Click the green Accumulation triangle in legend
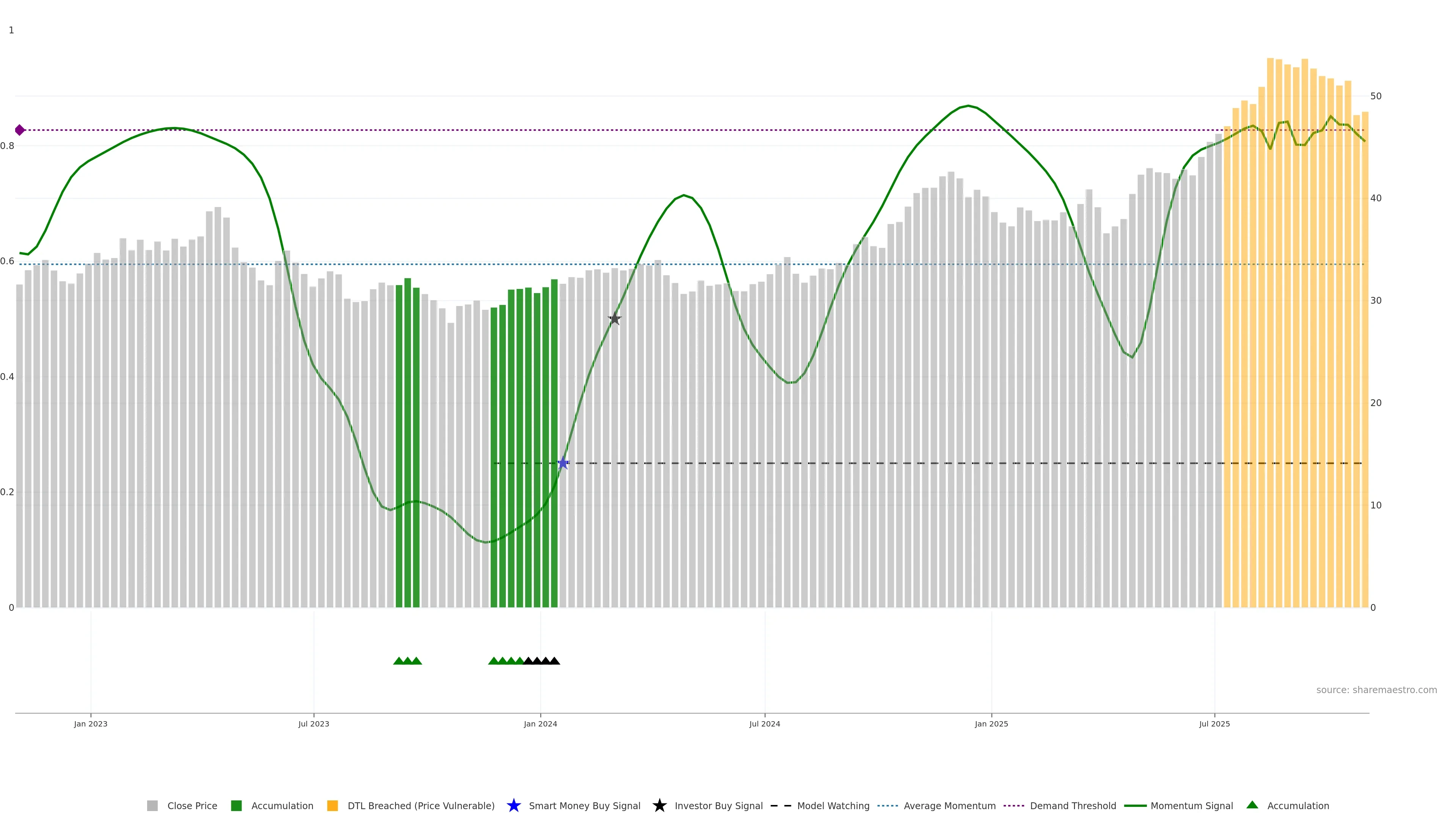Image resolution: width=1456 pixels, height=819 pixels. click(1252, 805)
